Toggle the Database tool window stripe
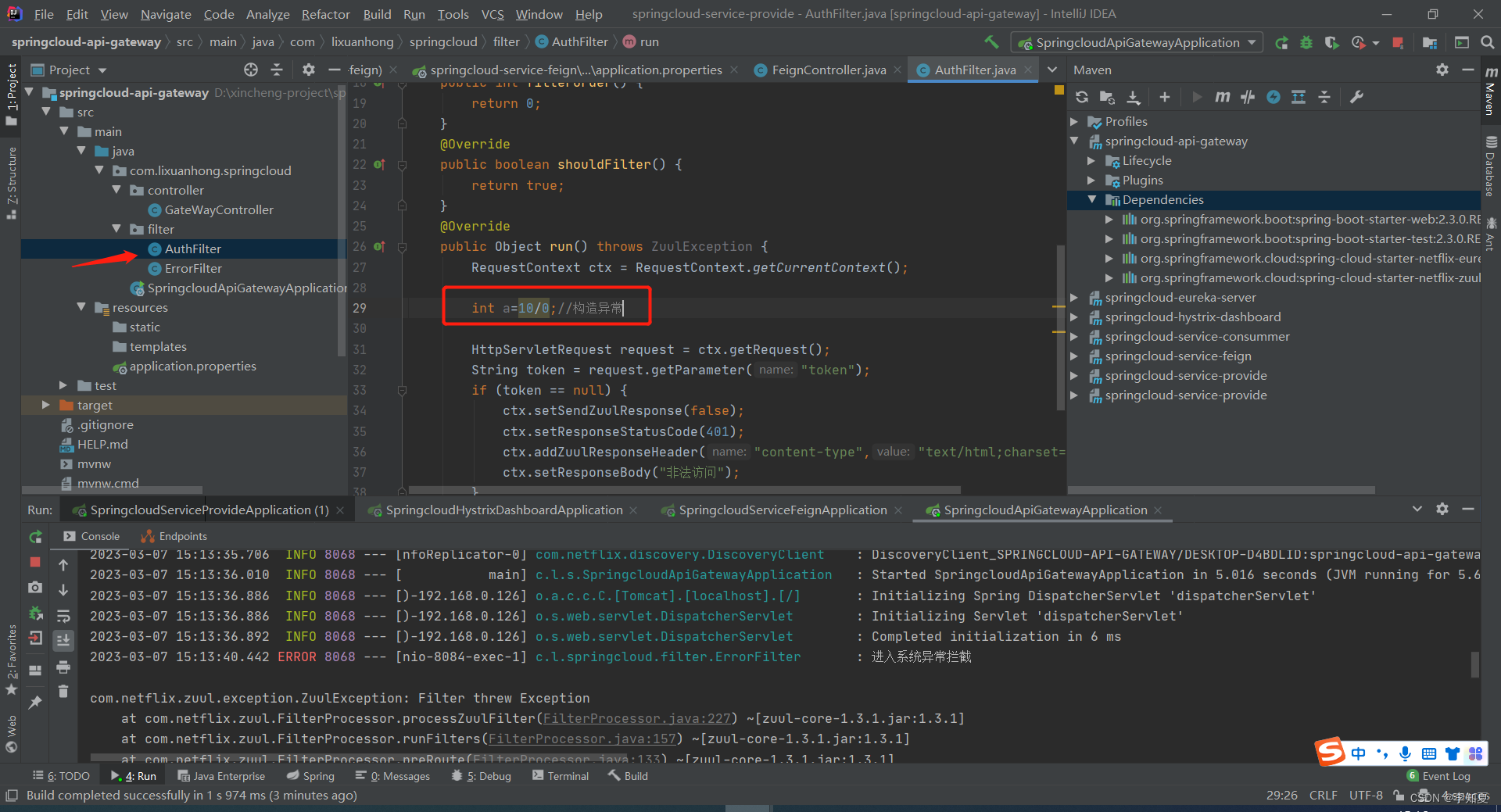This screenshot has width=1501, height=812. click(1491, 166)
